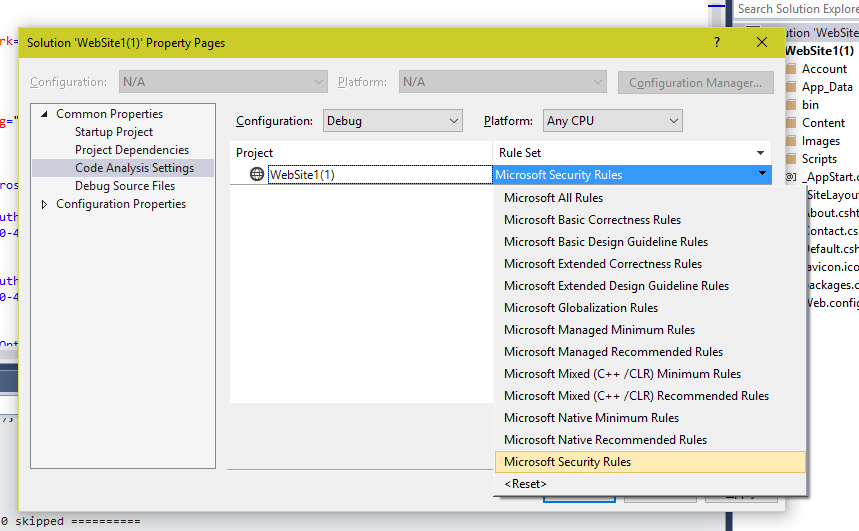Pick Microsoft Extended Correctness Rules

click(650, 264)
